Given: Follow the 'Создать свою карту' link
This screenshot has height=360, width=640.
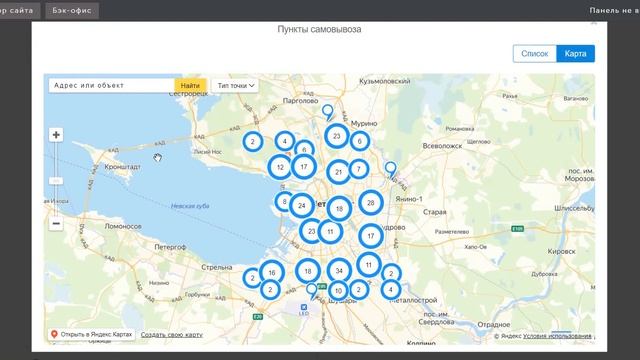Looking at the screenshot, I should tap(171, 335).
